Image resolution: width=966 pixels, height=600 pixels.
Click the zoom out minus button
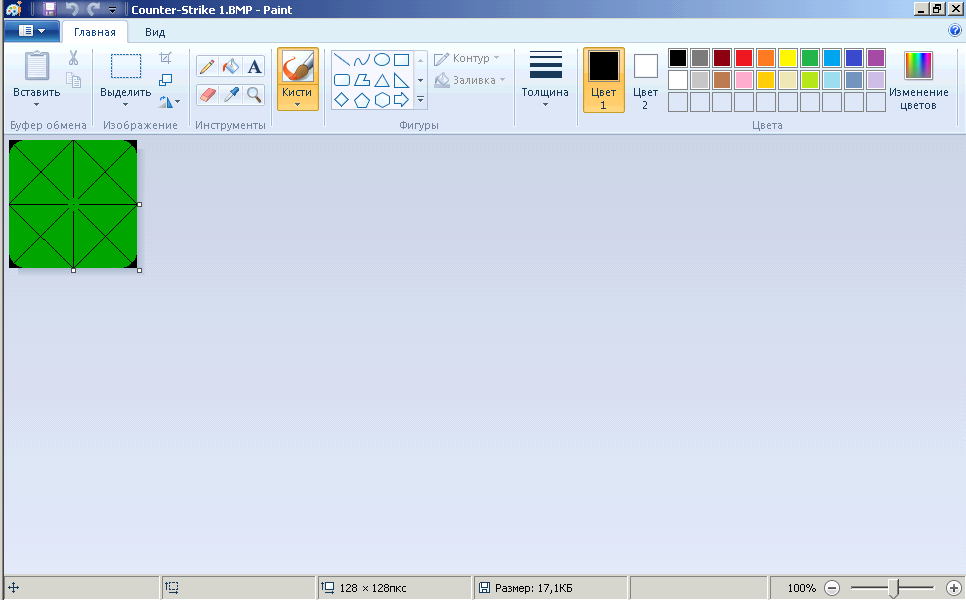(x=832, y=588)
